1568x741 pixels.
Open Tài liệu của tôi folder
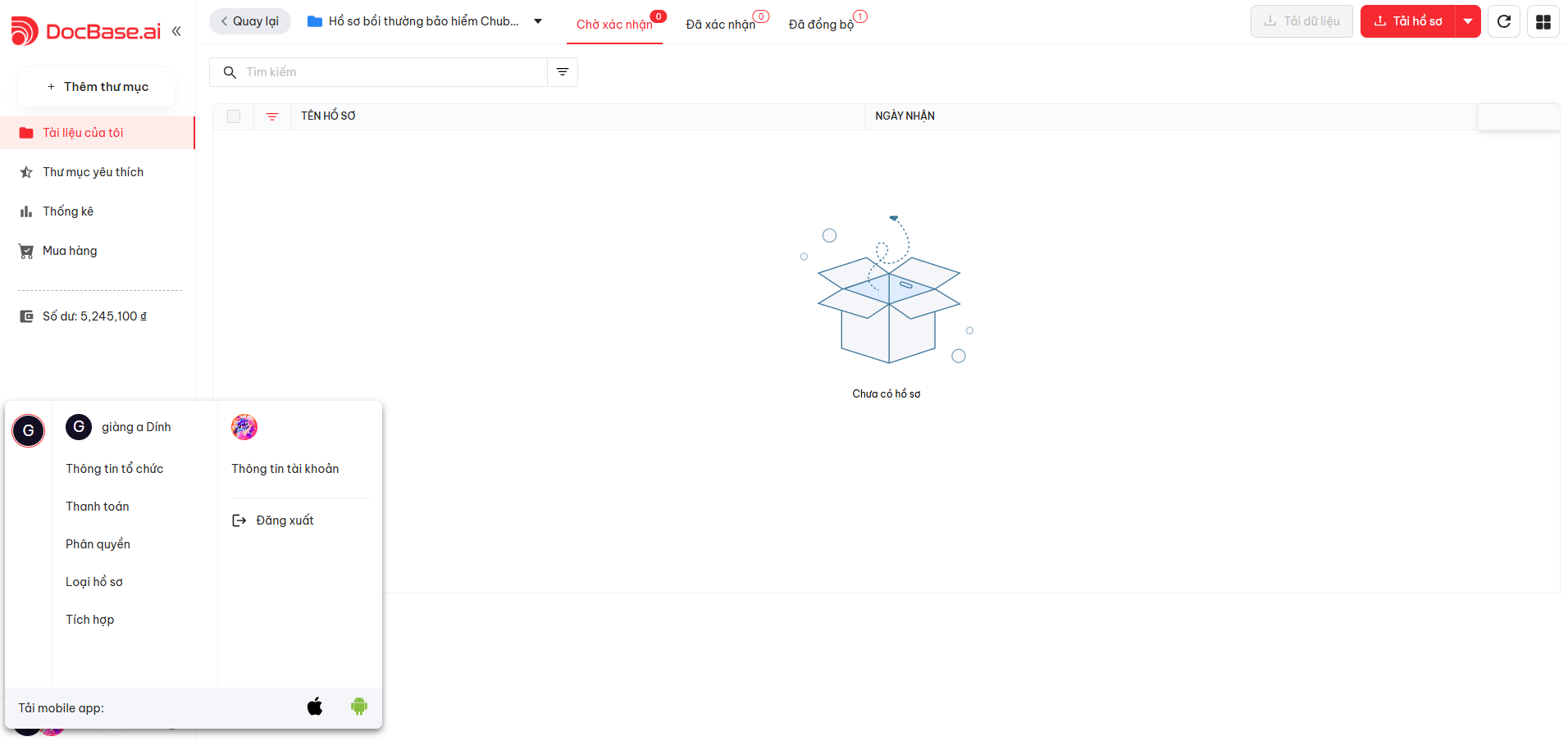[x=98, y=133]
